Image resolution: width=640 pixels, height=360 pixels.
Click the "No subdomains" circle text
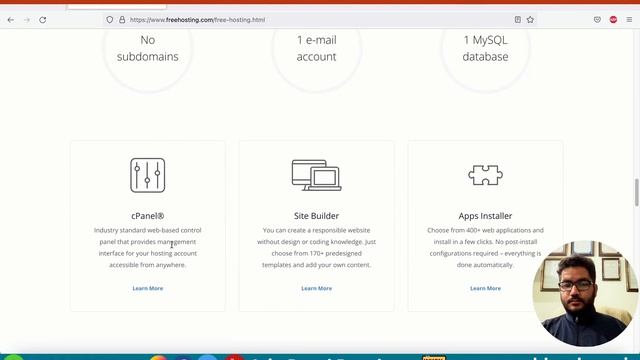pos(148,48)
